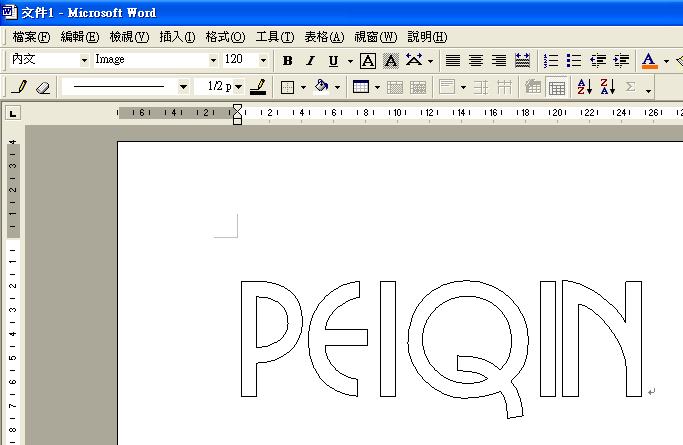Open shading color dropdown arrow
The height and width of the screenshot is (445, 683).
pos(337,88)
